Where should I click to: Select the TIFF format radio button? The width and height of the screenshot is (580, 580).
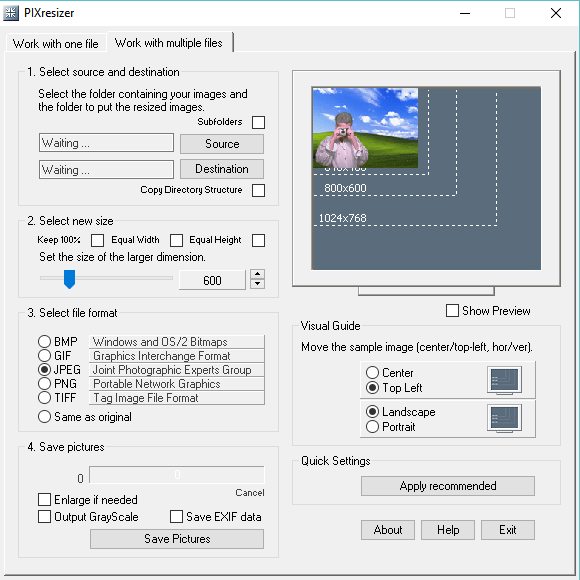(44, 398)
